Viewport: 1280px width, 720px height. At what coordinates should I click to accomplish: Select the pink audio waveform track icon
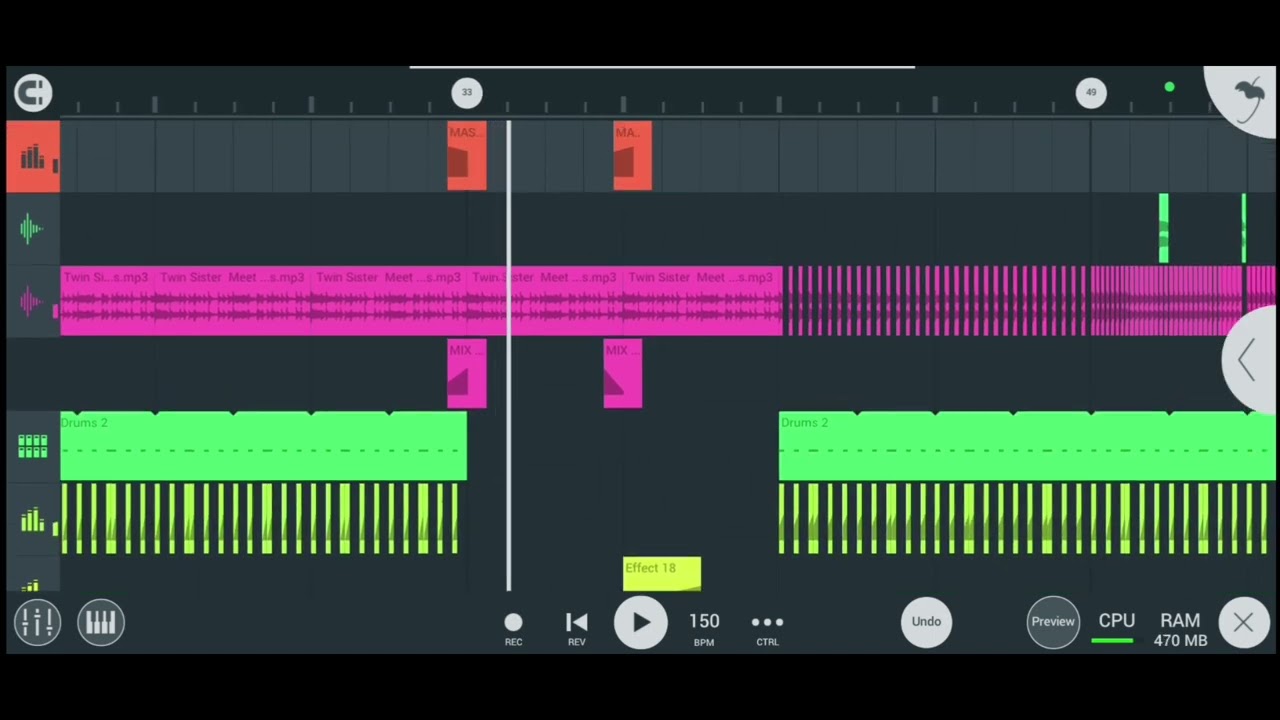click(x=32, y=301)
